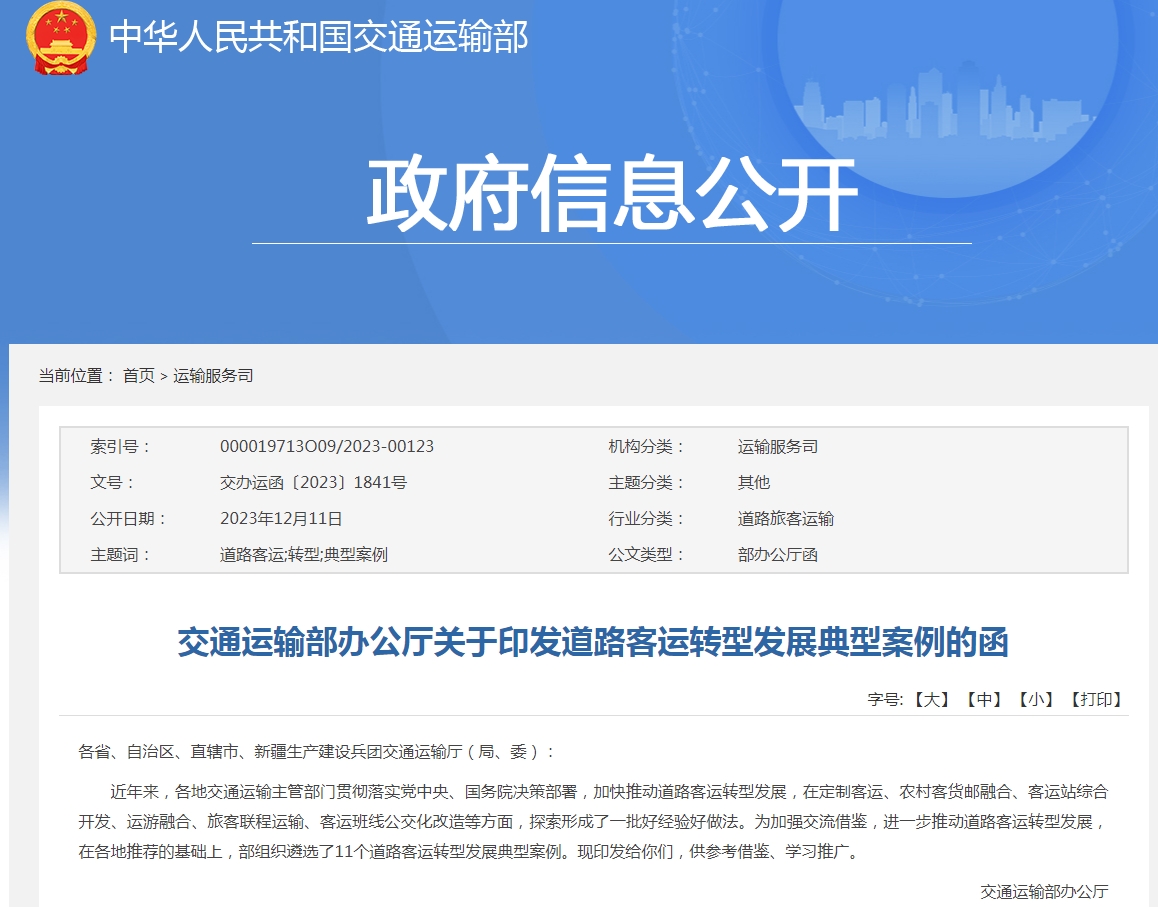1158x907 pixels.
Task: Open 运输服务司 breadcrumb link
Action: point(213,375)
